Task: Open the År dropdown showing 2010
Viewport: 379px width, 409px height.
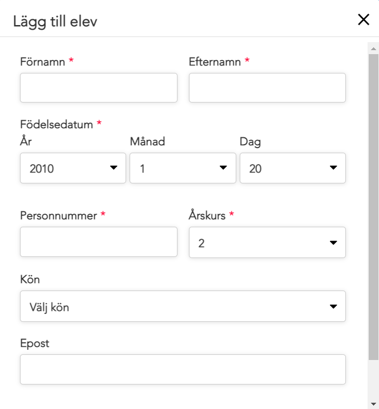Action: click(x=73, y=168)
